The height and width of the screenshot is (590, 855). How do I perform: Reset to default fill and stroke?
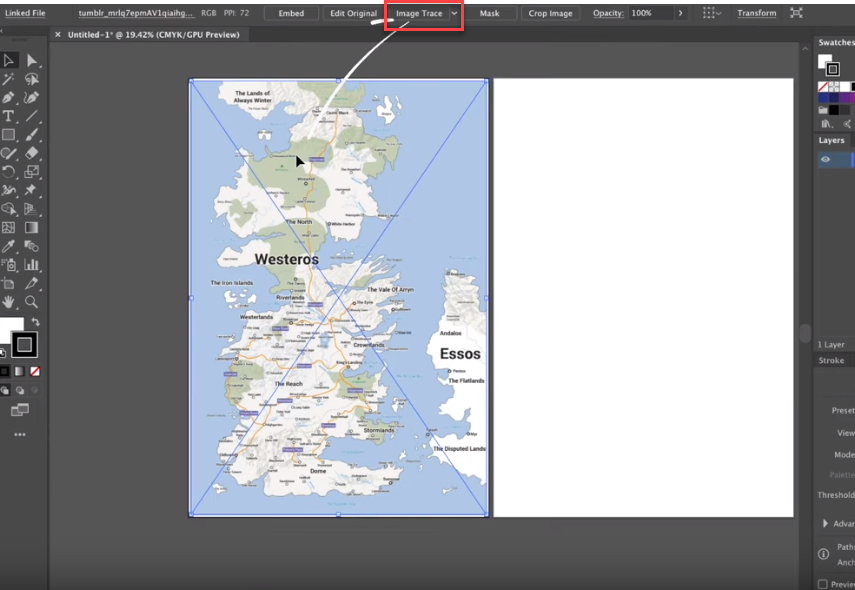click(3, 353)
